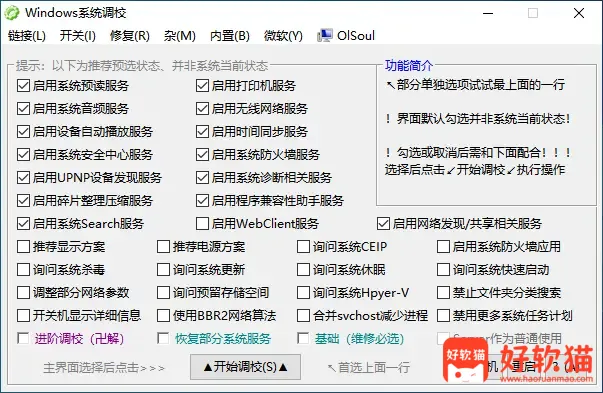The image size is (603, 393).
Task: Check 询问系统快速启动
Action: click(x=443, y=270)
